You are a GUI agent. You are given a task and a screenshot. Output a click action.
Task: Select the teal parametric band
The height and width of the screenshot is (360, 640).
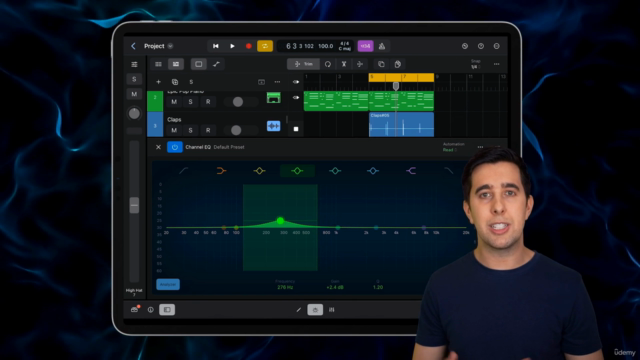(x=335, y=171)
